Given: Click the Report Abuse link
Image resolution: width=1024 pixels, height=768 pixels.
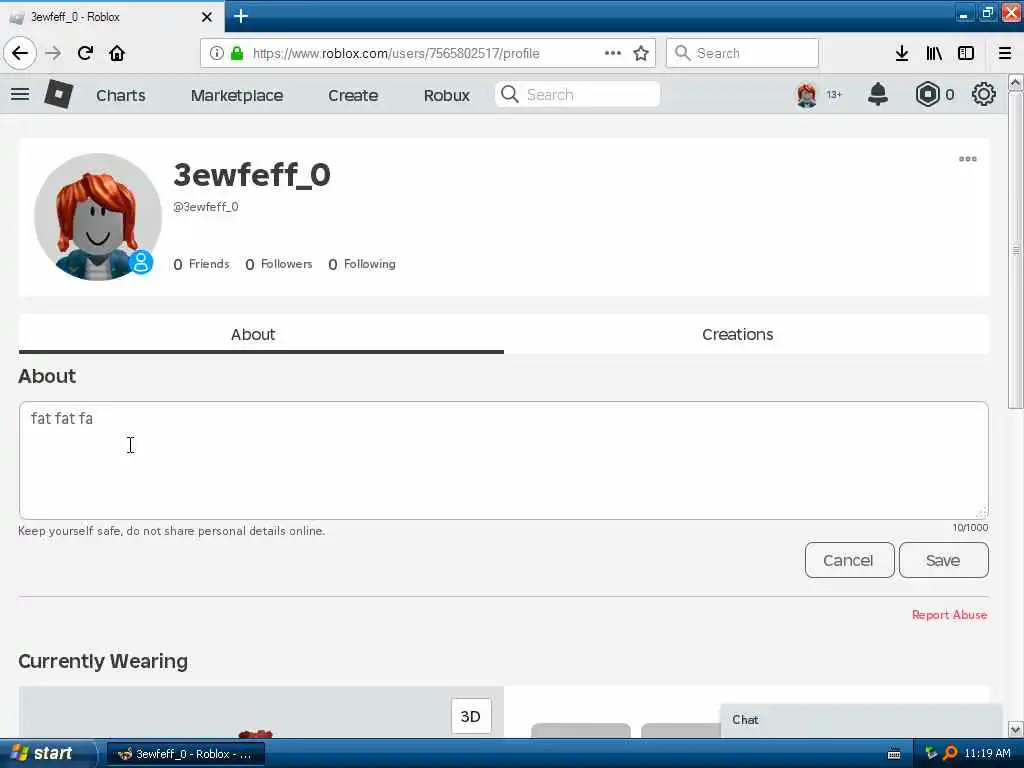Looking at the screenshot, I should click(x=949, y=615).
